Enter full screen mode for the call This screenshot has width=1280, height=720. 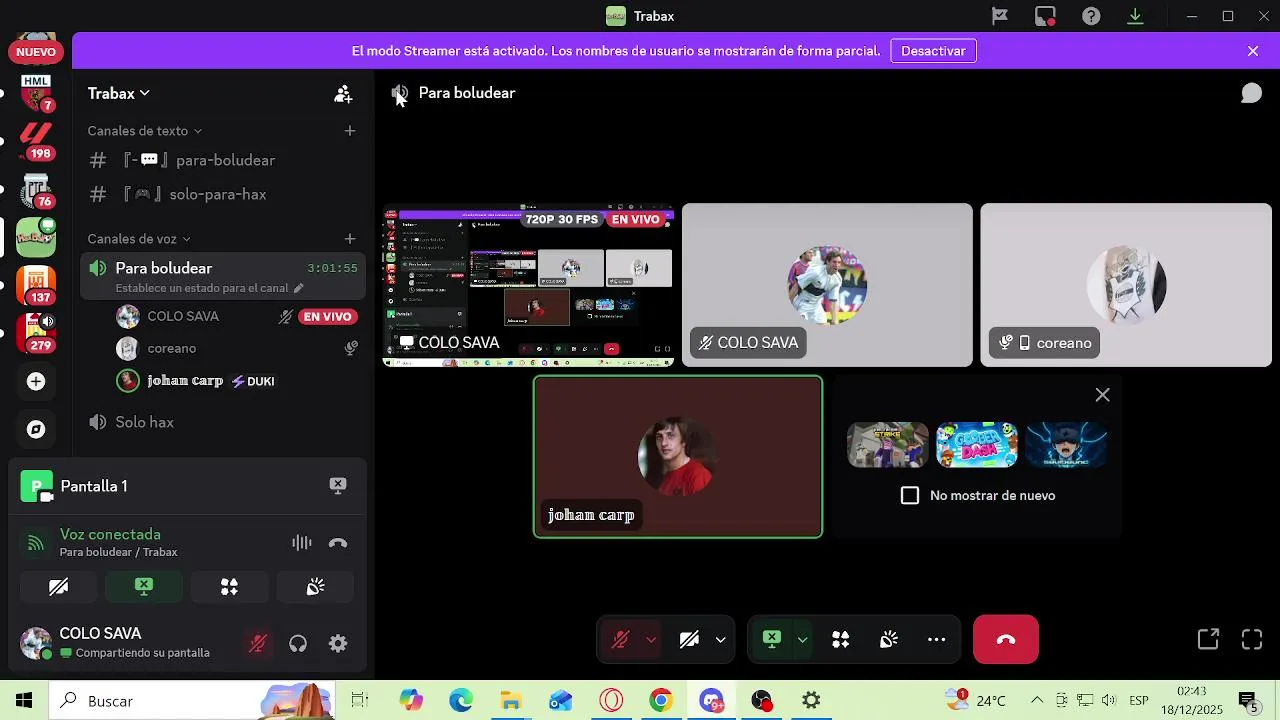pos(1252,640)
